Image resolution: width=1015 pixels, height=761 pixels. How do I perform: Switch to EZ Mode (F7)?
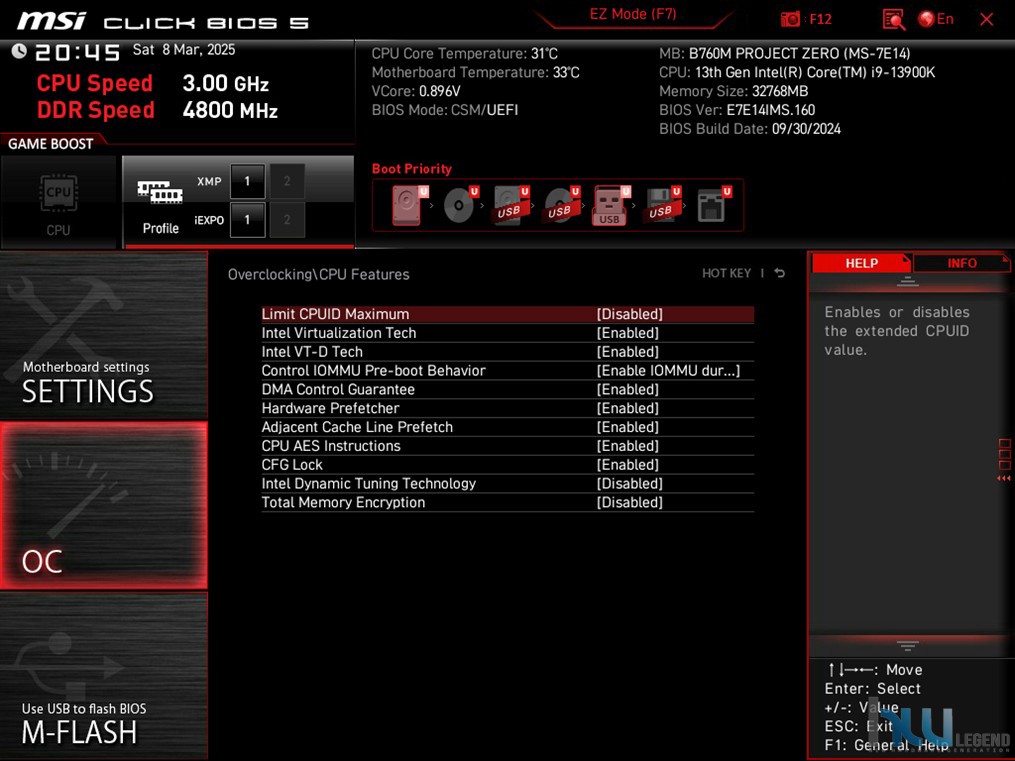coord(632,14)
